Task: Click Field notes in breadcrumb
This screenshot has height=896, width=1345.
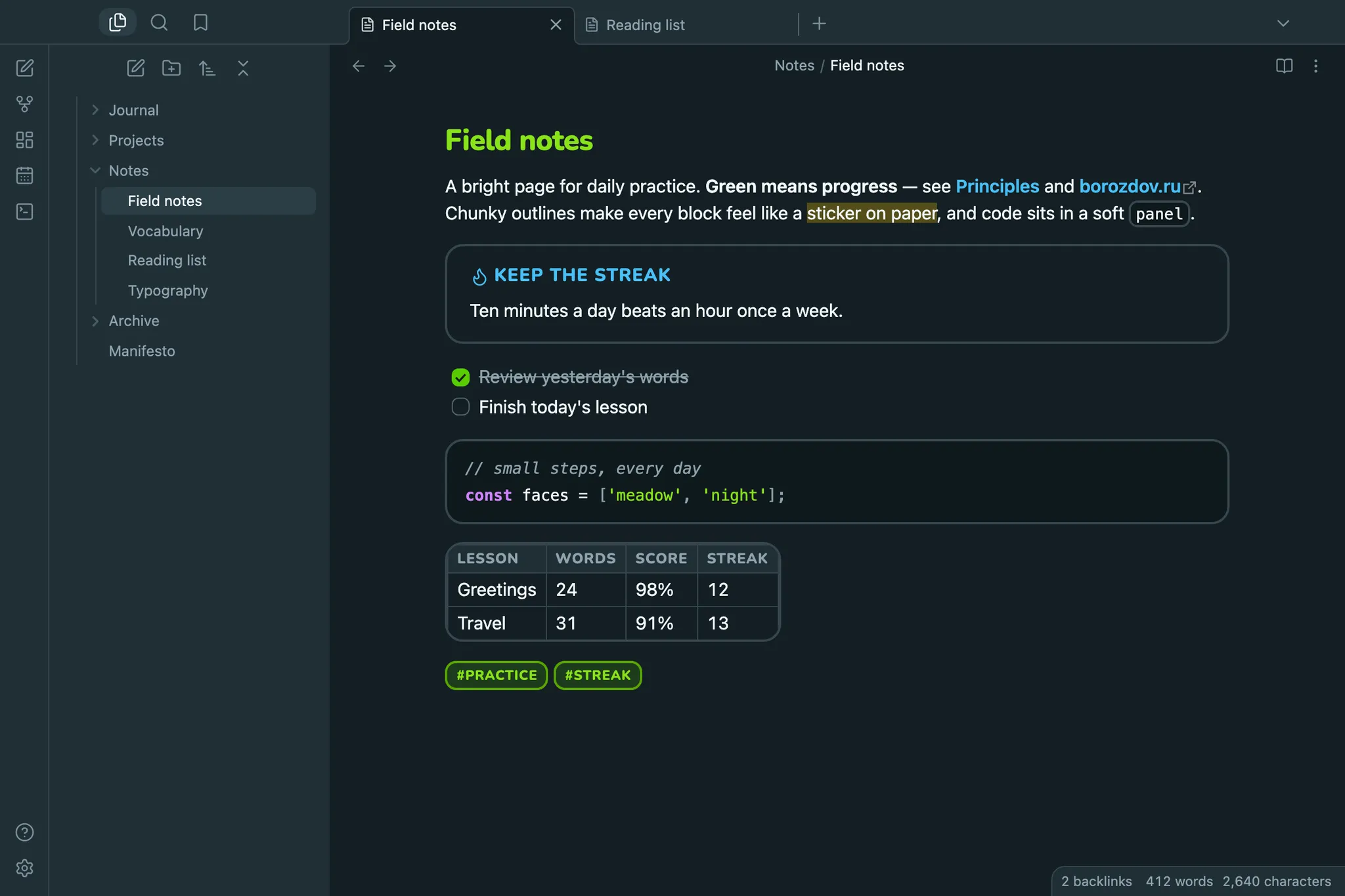Action: click(867, 66)
